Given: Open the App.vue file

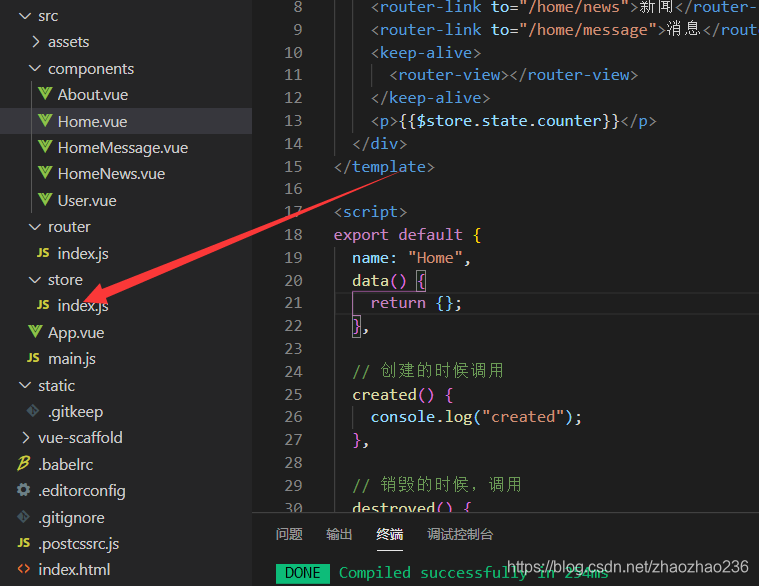Looking at the screenshot, I should point(76,333).
